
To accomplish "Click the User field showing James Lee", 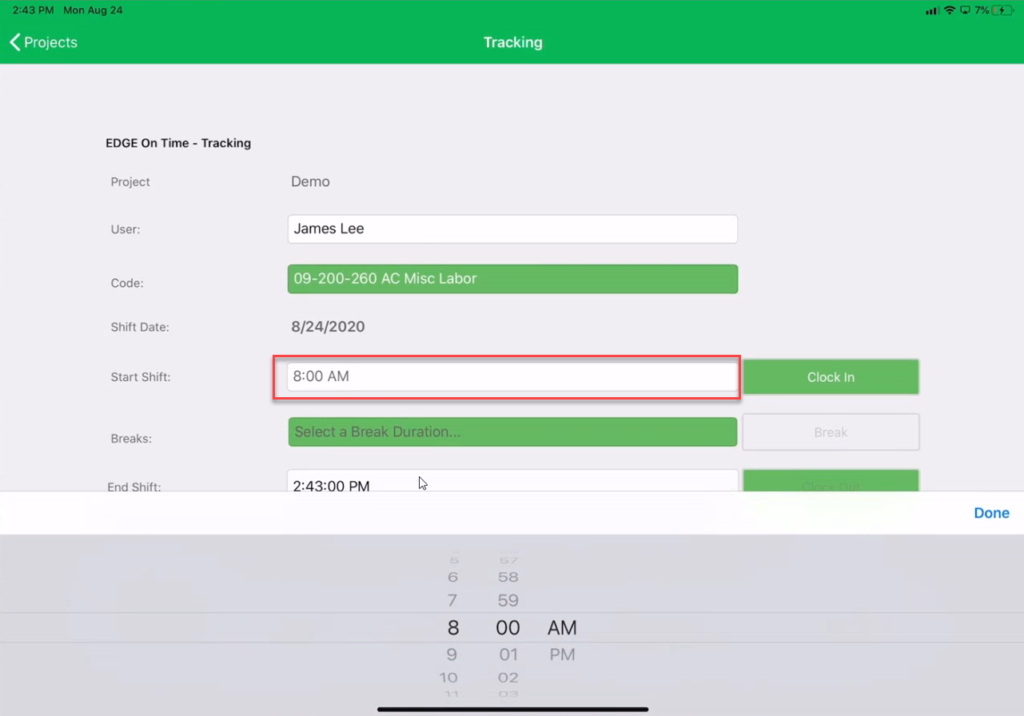I will pos(512,229).
